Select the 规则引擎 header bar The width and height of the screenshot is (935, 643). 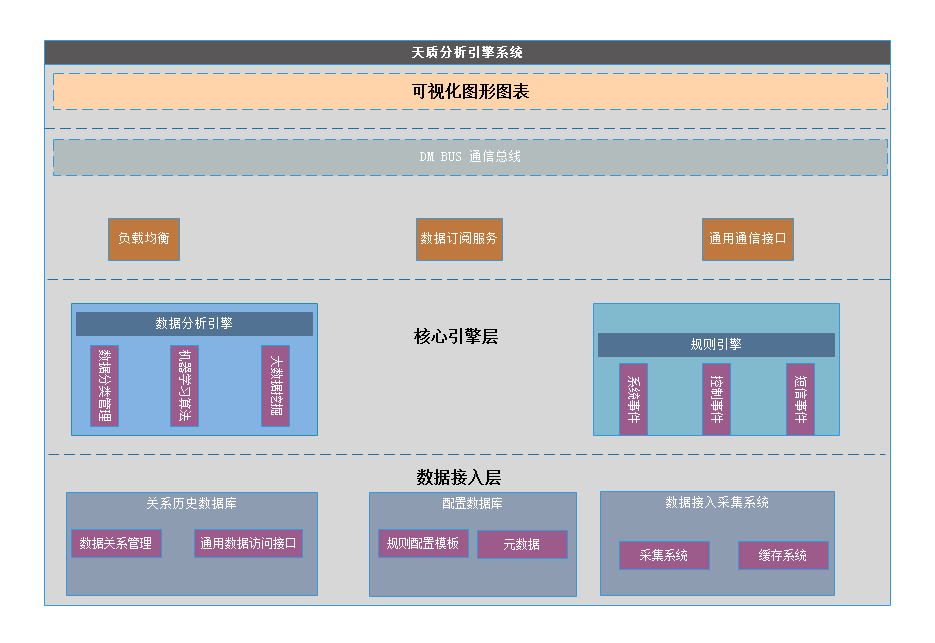click(716, 345)
